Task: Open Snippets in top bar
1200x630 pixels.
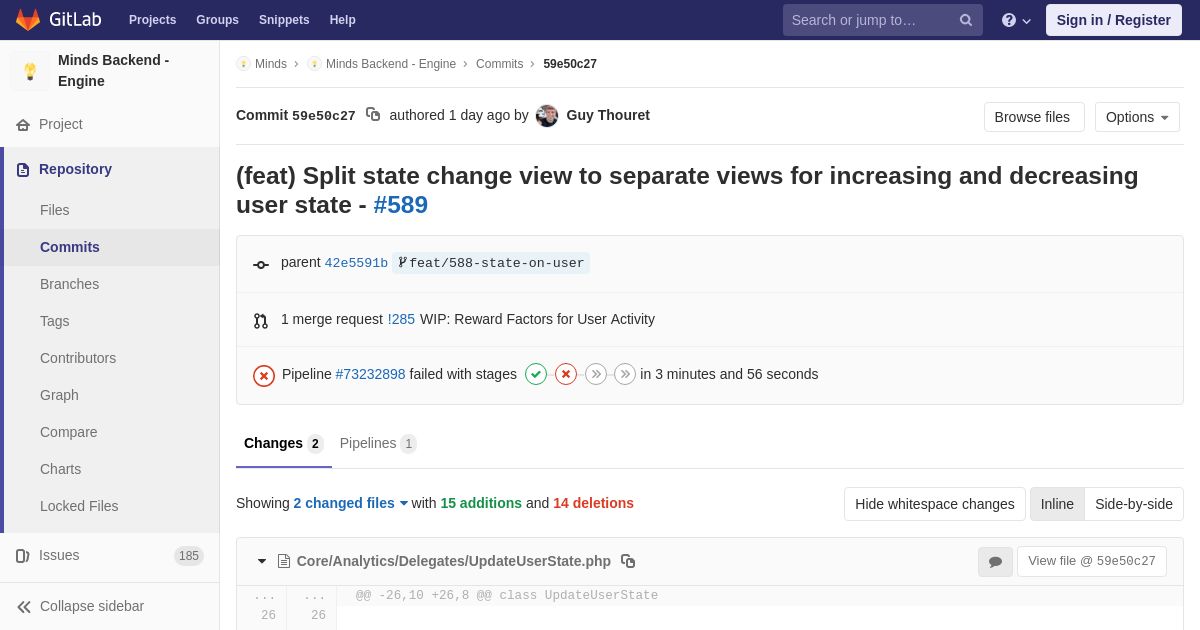Action: click(x=284, y=20)
